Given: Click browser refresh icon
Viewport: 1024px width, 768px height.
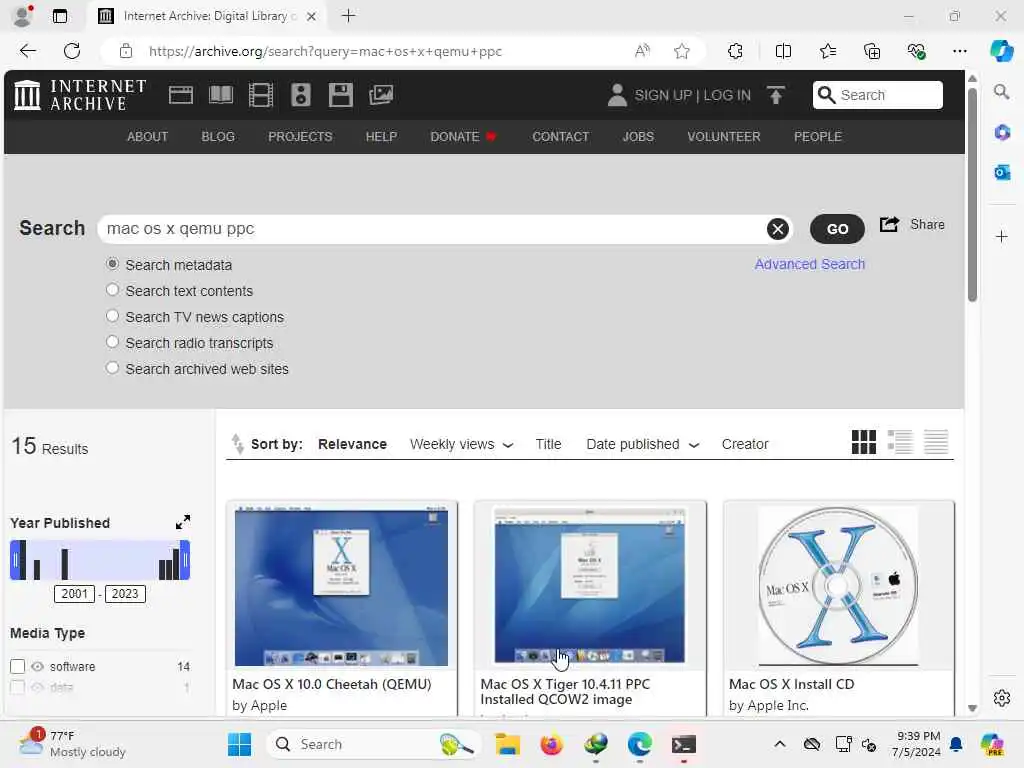Looking at the screenshot, I should pos(72,51).
